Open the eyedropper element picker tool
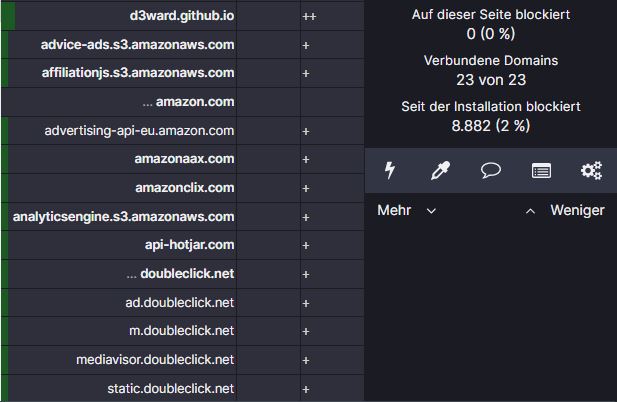The width and height of the screenshot is (617, 402). [440, 170]
